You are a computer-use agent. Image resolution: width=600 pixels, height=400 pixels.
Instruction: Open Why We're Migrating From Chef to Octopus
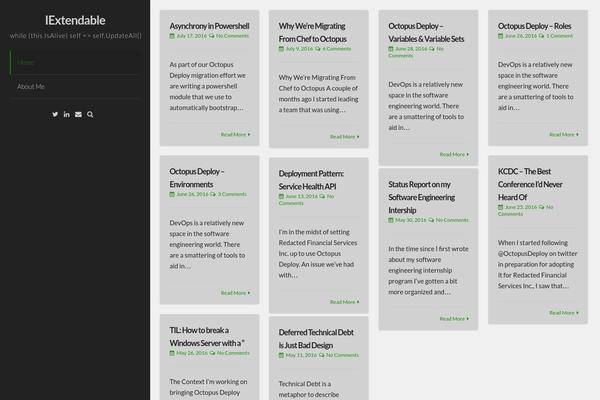click(312, 33)
